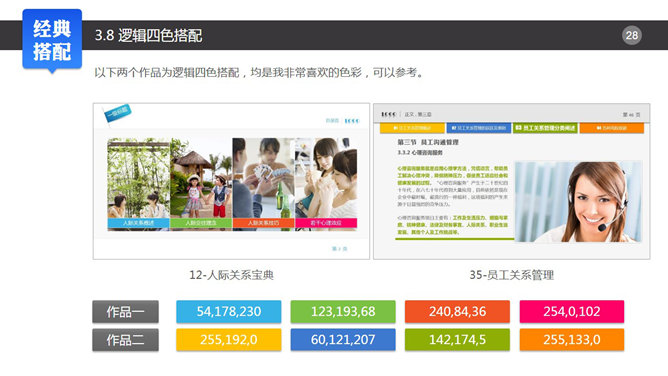Click the pink photo caption bar
668x376 pixels.
326,223
